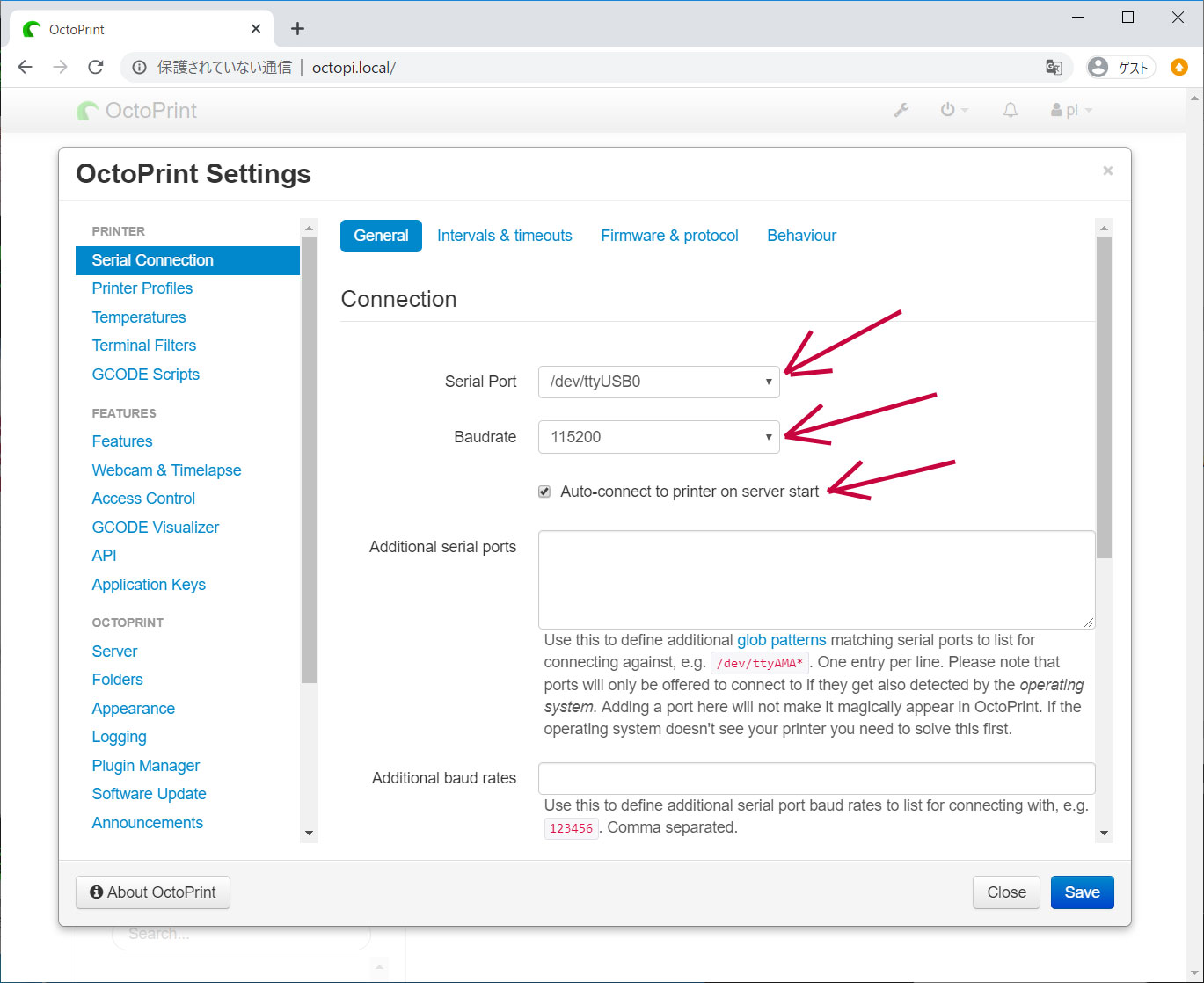This screenshot has height=983, width=1204.
Task: Open a new browser tab
Action: tap(297, 29)
